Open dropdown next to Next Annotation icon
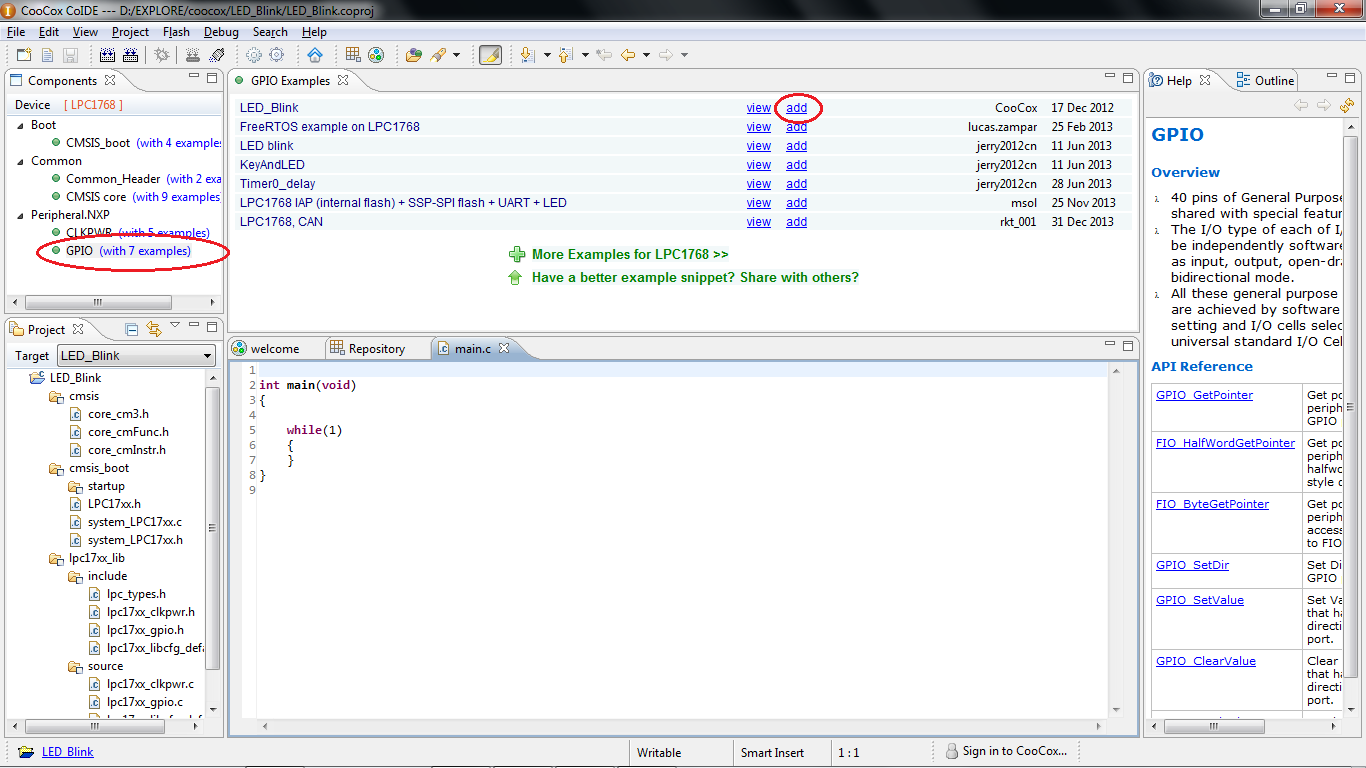Screen dimensions: 1366x768 [x=546, y=55]
